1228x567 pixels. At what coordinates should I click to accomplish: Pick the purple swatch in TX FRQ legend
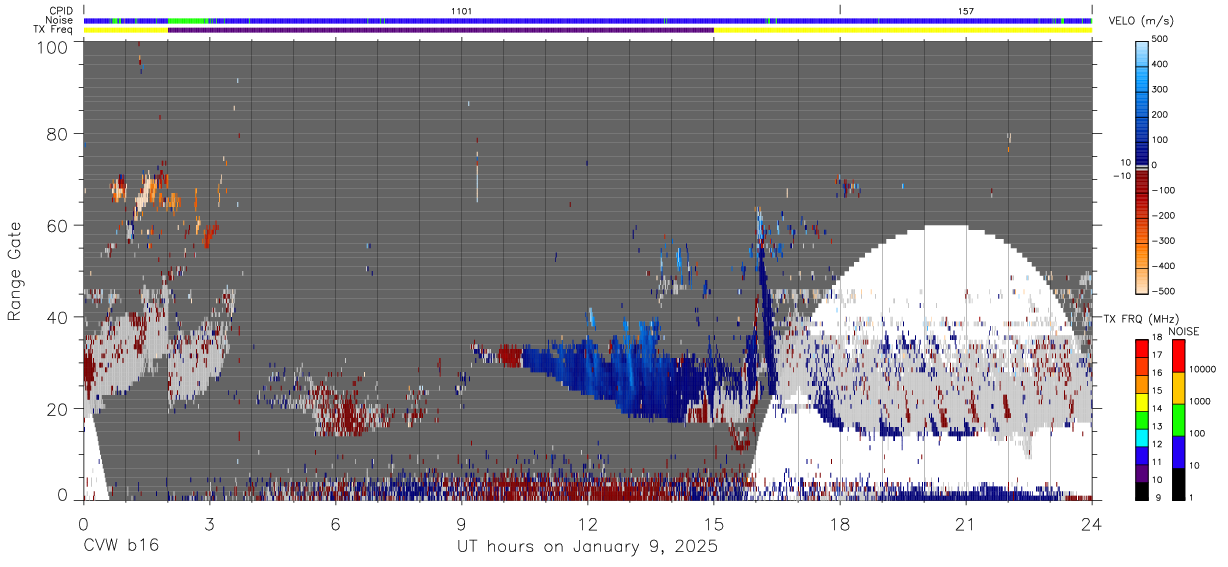point(1142,473)
